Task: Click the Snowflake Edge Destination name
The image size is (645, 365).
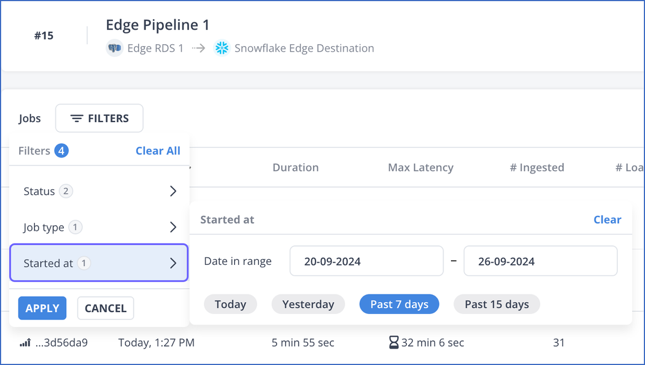Action: [304, 48]
